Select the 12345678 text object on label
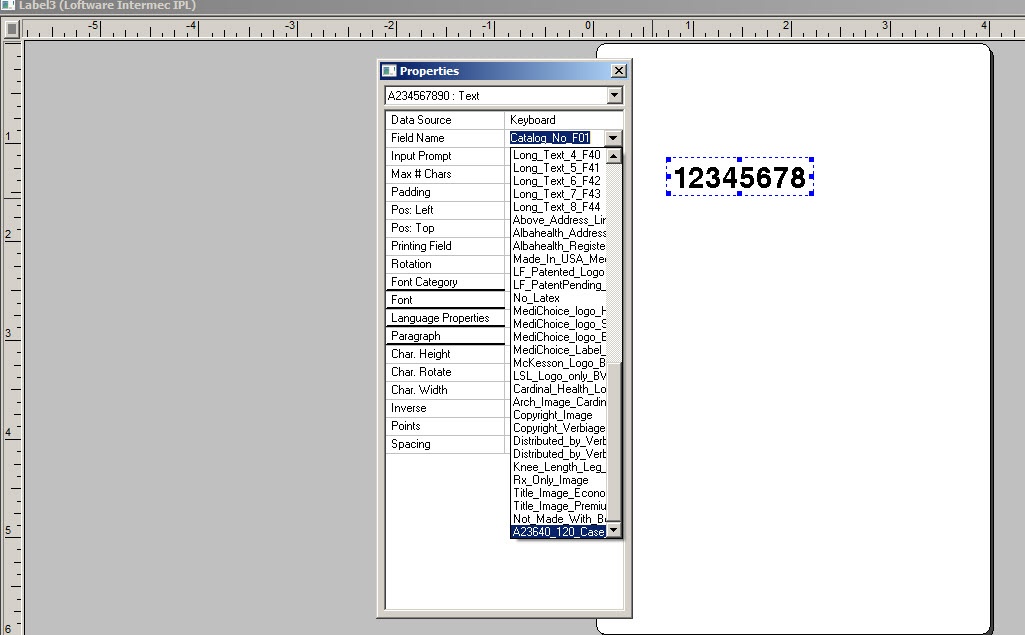The width and height of the screenshot is (1025, 635). pos(739,178)
